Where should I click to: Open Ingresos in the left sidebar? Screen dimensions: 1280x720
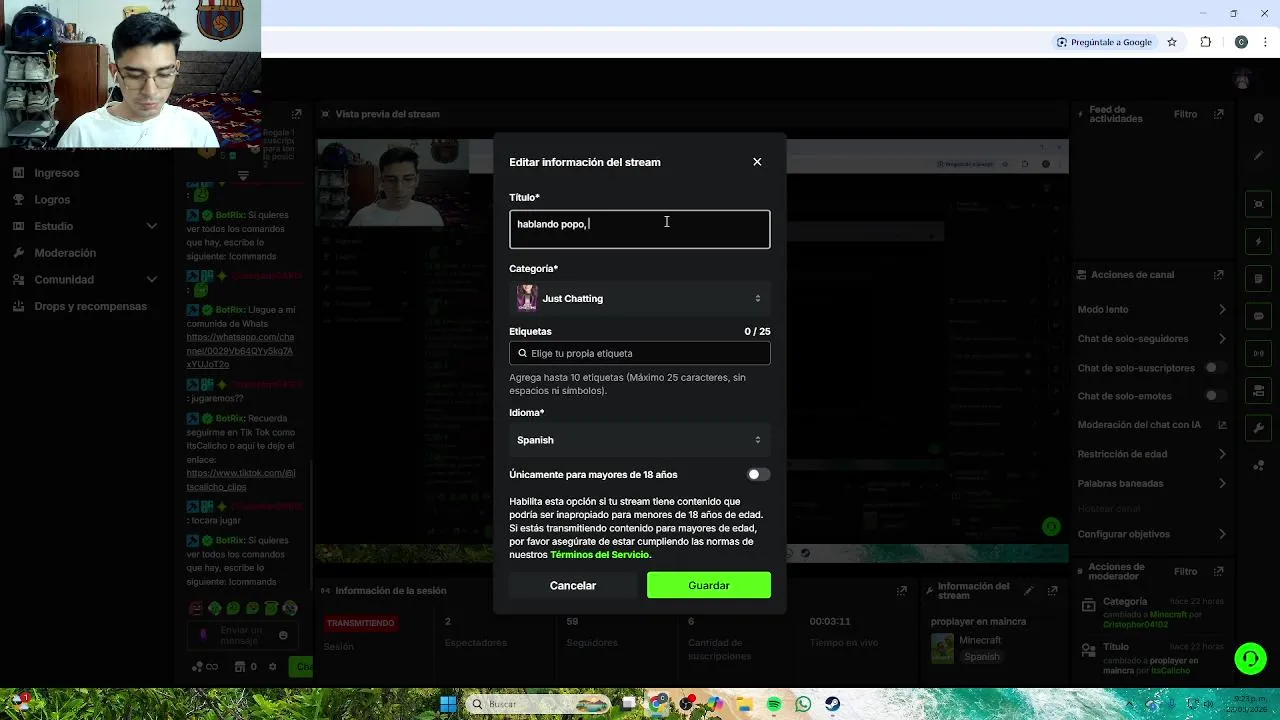click(57, 173)
